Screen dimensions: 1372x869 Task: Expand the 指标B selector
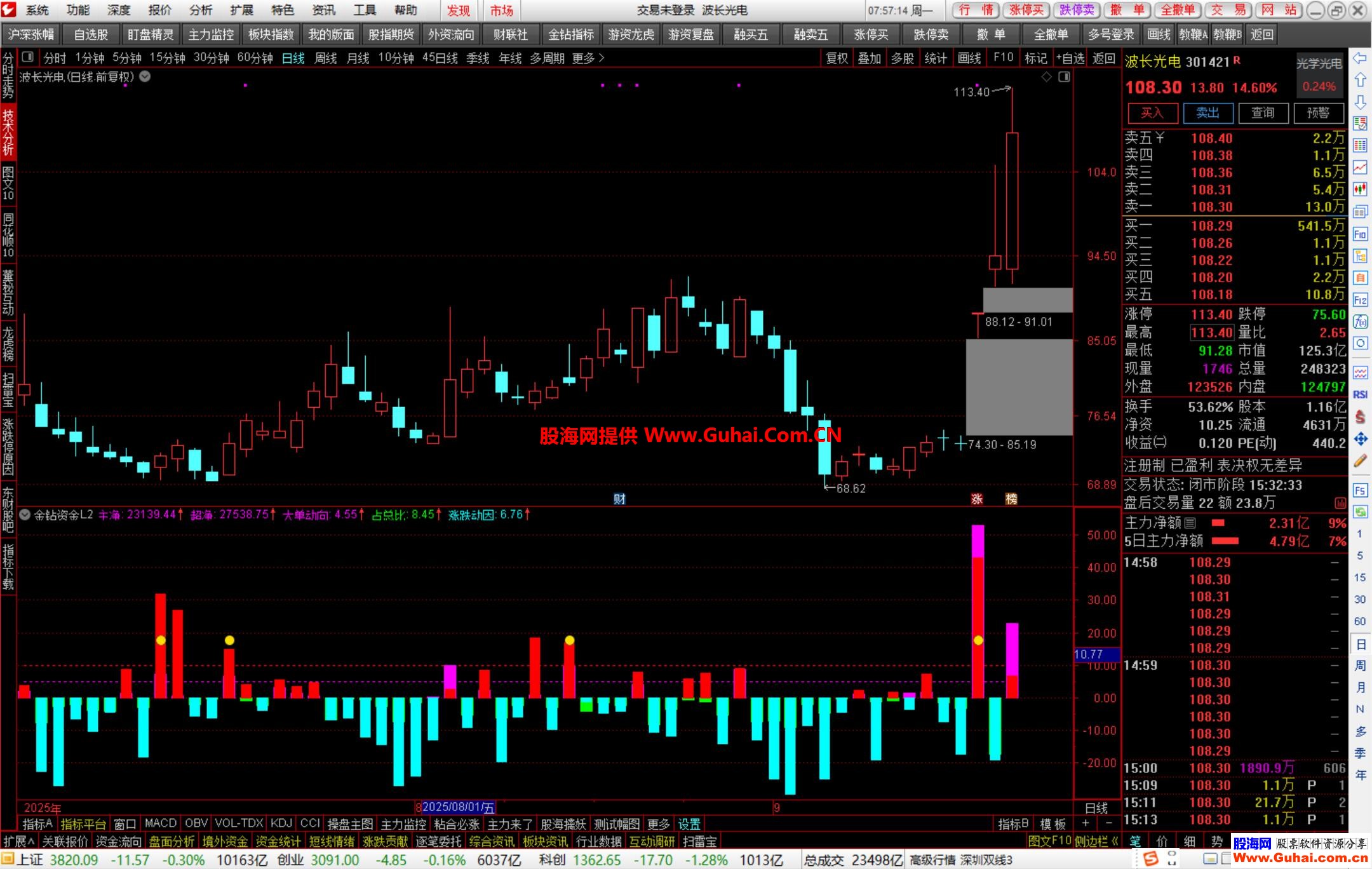pos(1013,824)
